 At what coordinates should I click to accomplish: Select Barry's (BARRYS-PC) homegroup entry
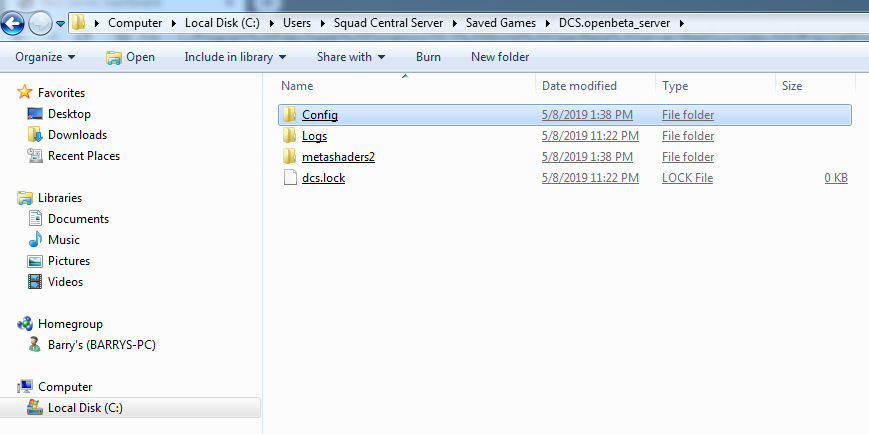[x=101, y=345]
